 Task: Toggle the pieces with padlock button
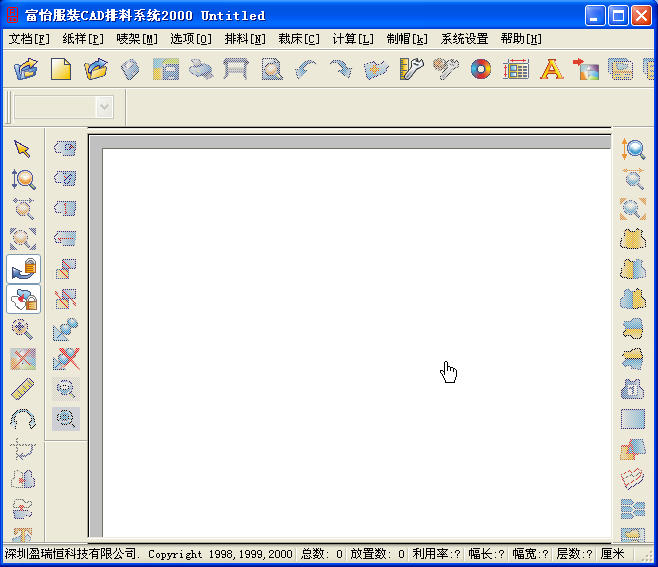[x=24, y=299]
